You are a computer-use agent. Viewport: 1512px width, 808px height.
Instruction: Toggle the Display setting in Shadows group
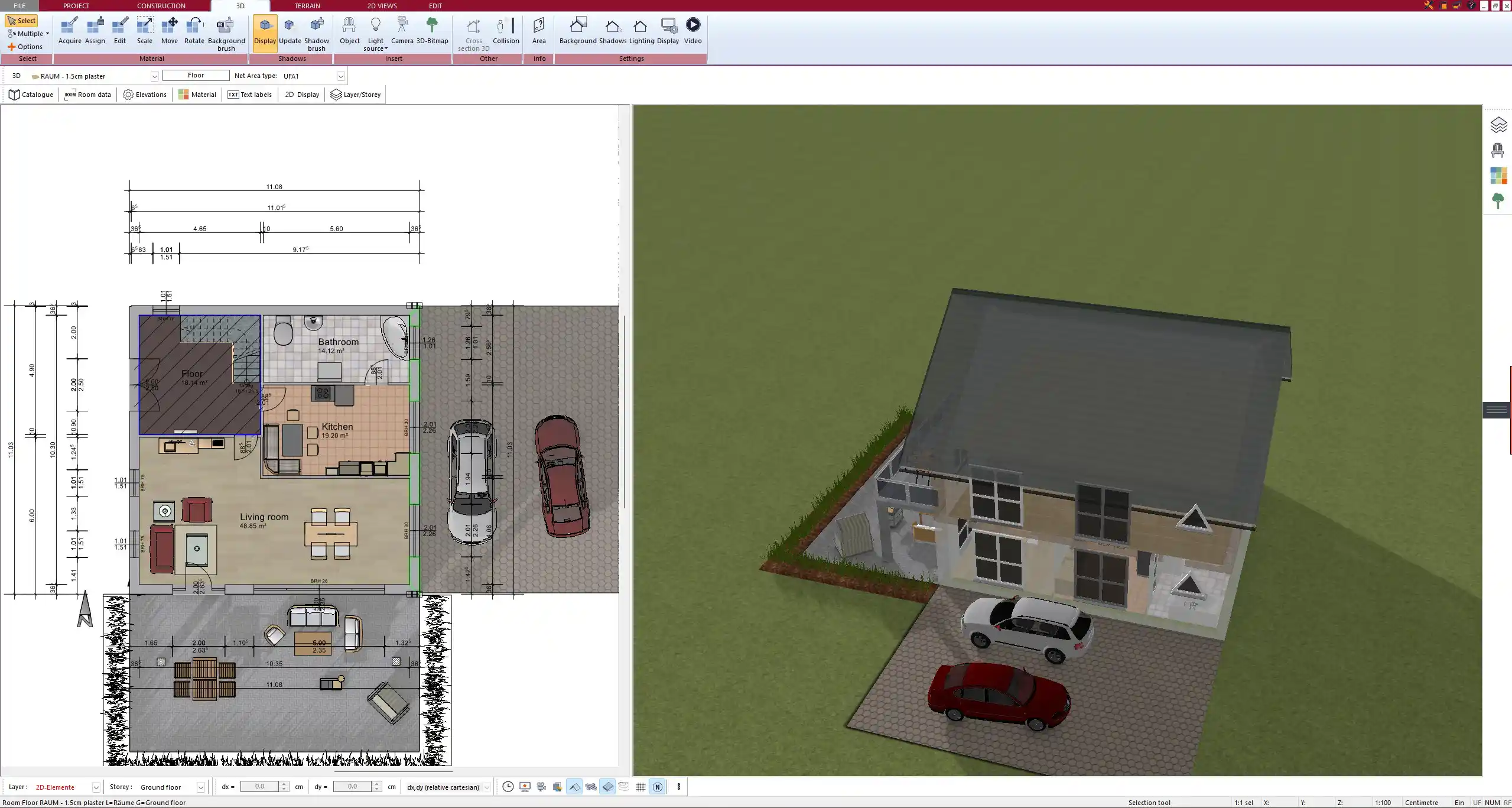(x=264, y=30)
